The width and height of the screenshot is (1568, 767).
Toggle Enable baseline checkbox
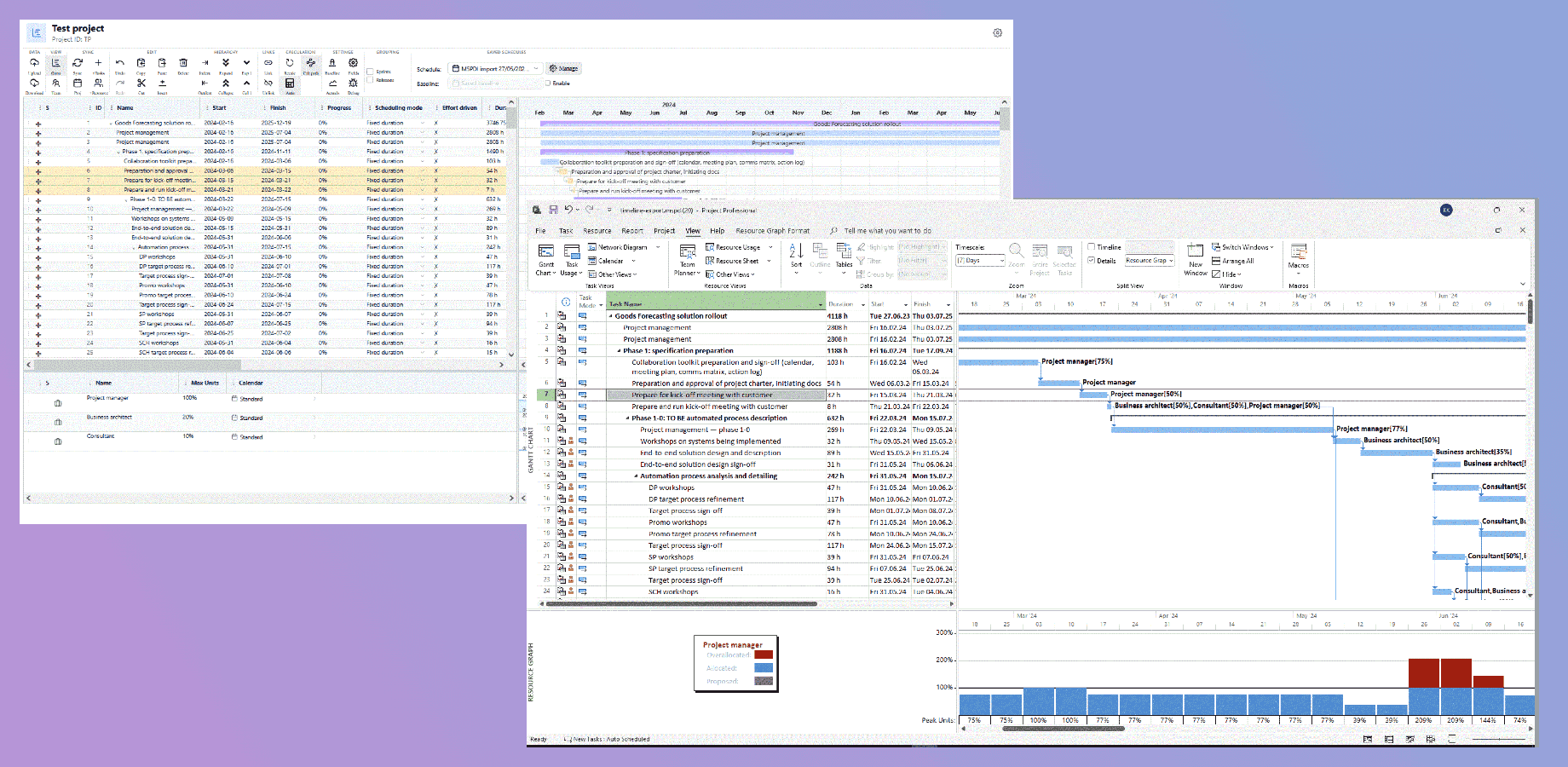pyautogui.click(x=548, y=83)
